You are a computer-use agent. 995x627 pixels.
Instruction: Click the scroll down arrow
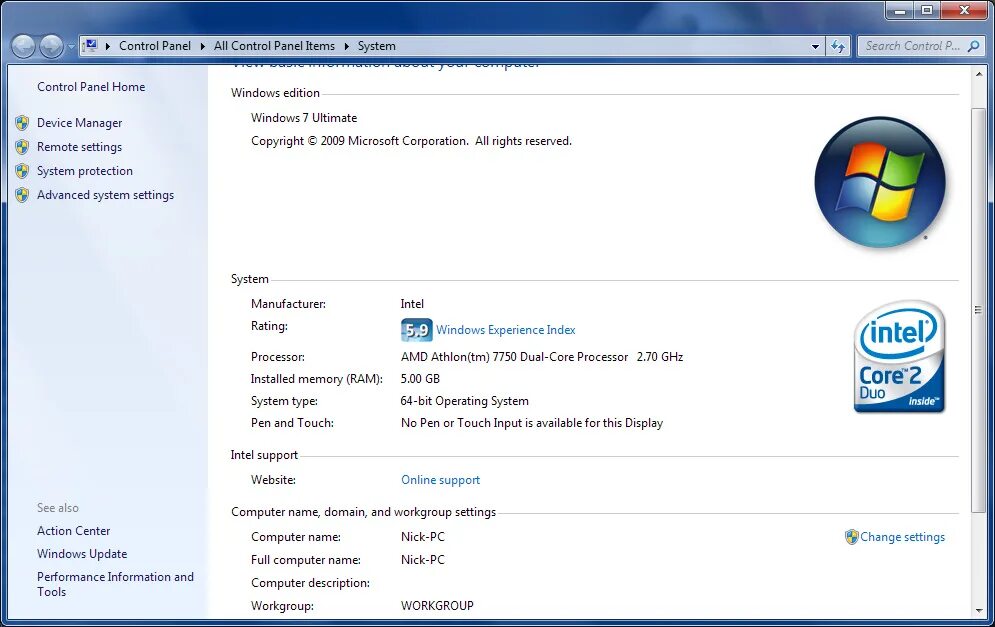[x=978, y=610]
